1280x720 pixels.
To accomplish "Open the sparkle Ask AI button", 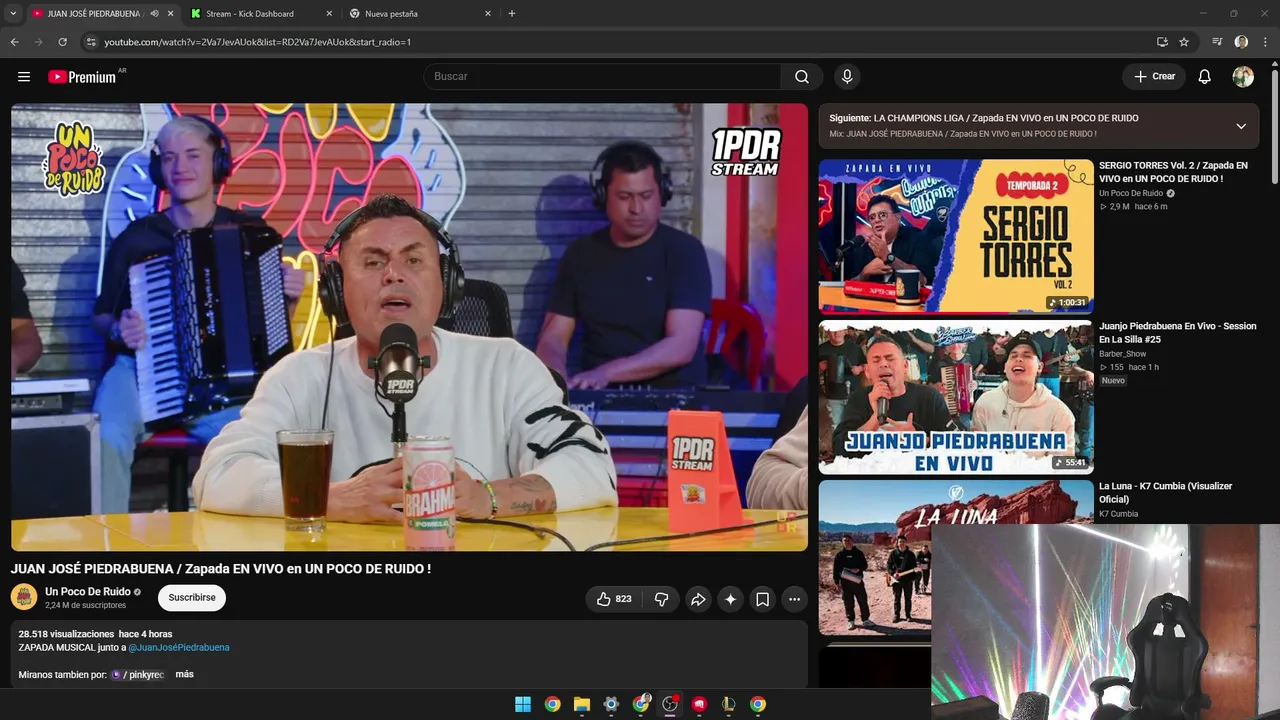I will click(x=730, y=599).
